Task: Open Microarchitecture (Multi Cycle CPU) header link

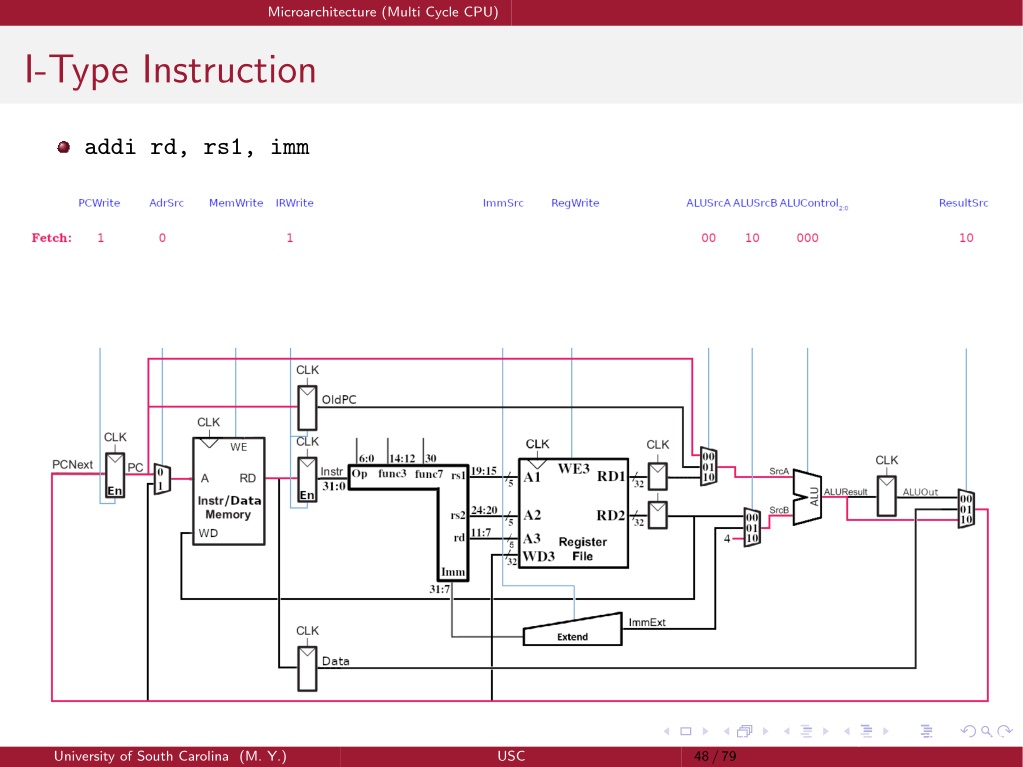Action: click(x=383, y=12)
